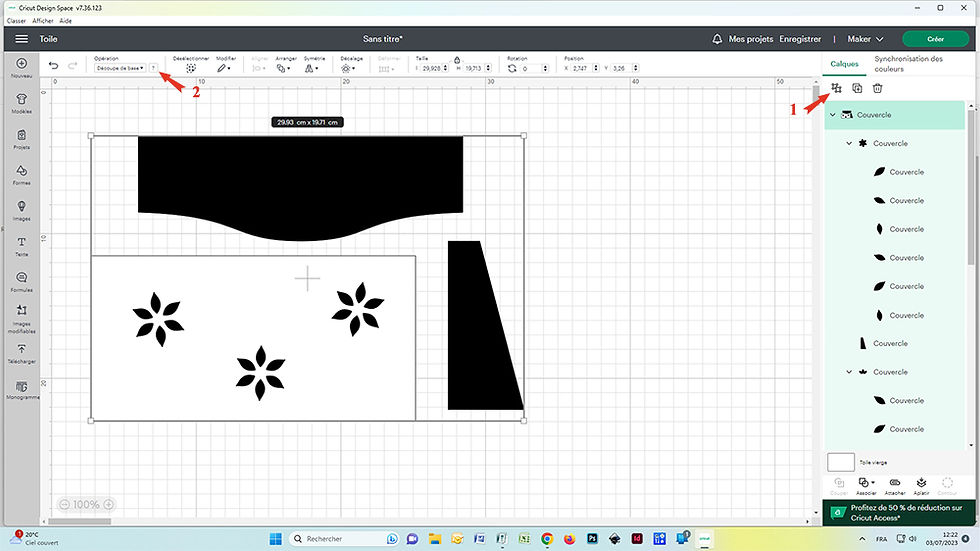Image resolution: width=980 pixels, height=551 pixels.
Task: Open Photoshop from the taskbar
Action: point(592,539)
